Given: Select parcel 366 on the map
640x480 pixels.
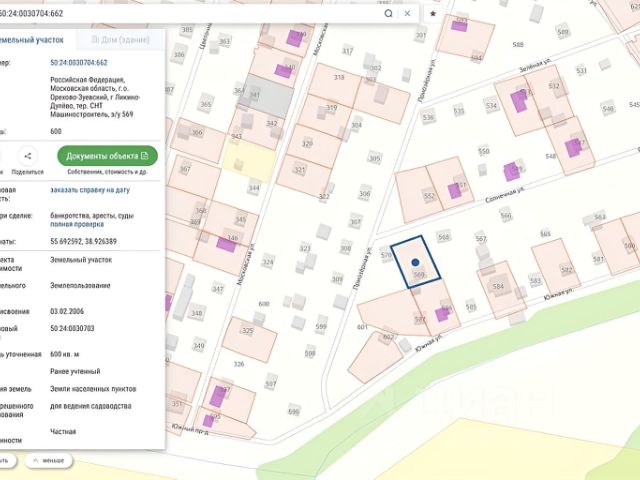Looking at the screenshot, I should (x=198, y=140).
